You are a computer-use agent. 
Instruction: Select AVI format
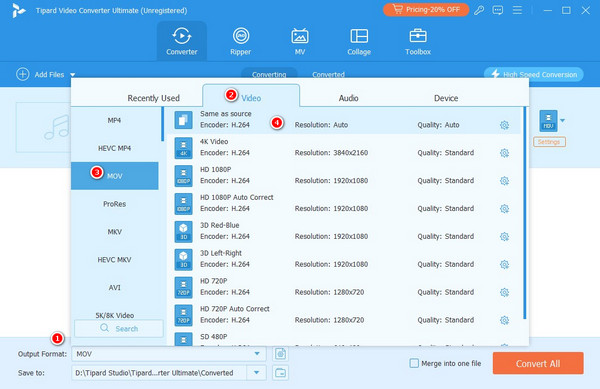[114, 288]
